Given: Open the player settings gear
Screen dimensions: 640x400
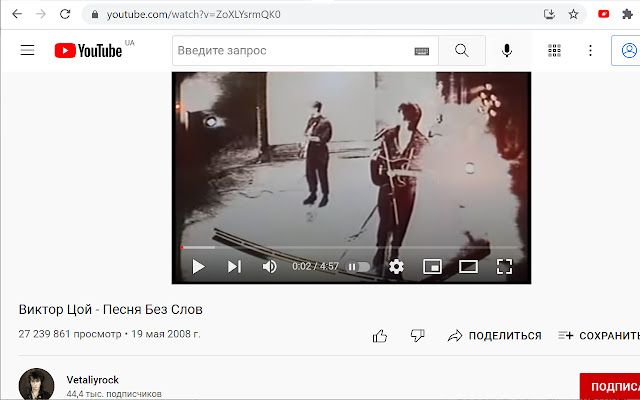Looking at the screenshot, I should (x=396, y=267).
